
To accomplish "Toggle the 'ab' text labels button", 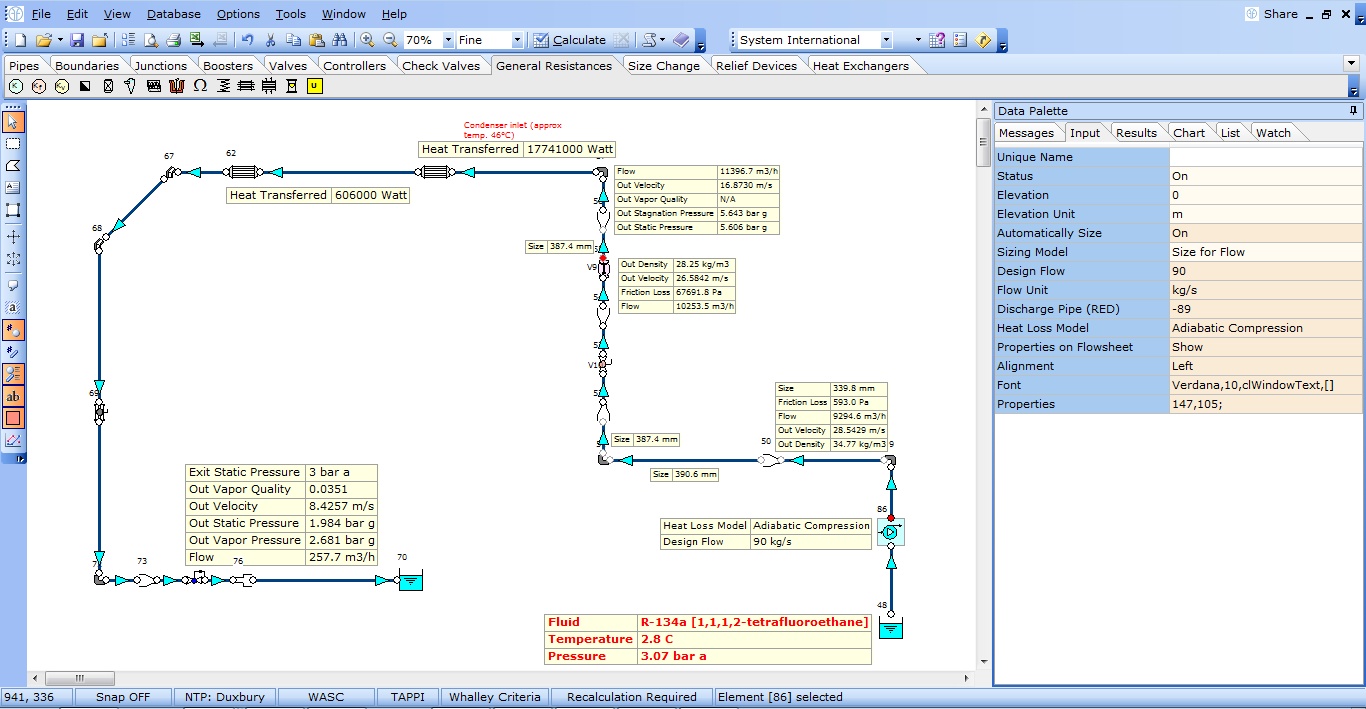I will [13, 396].
